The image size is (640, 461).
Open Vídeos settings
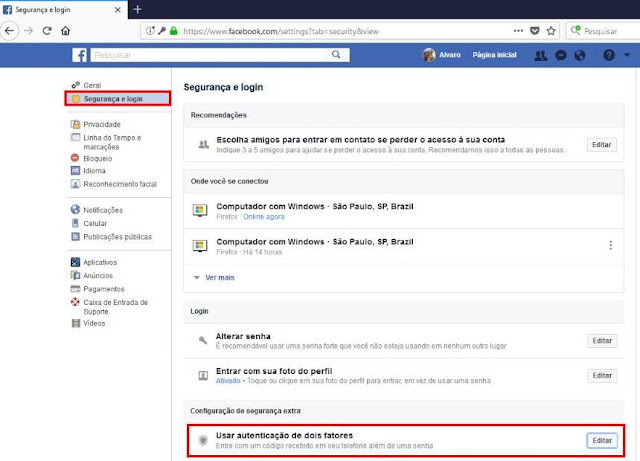coord(94,323)
